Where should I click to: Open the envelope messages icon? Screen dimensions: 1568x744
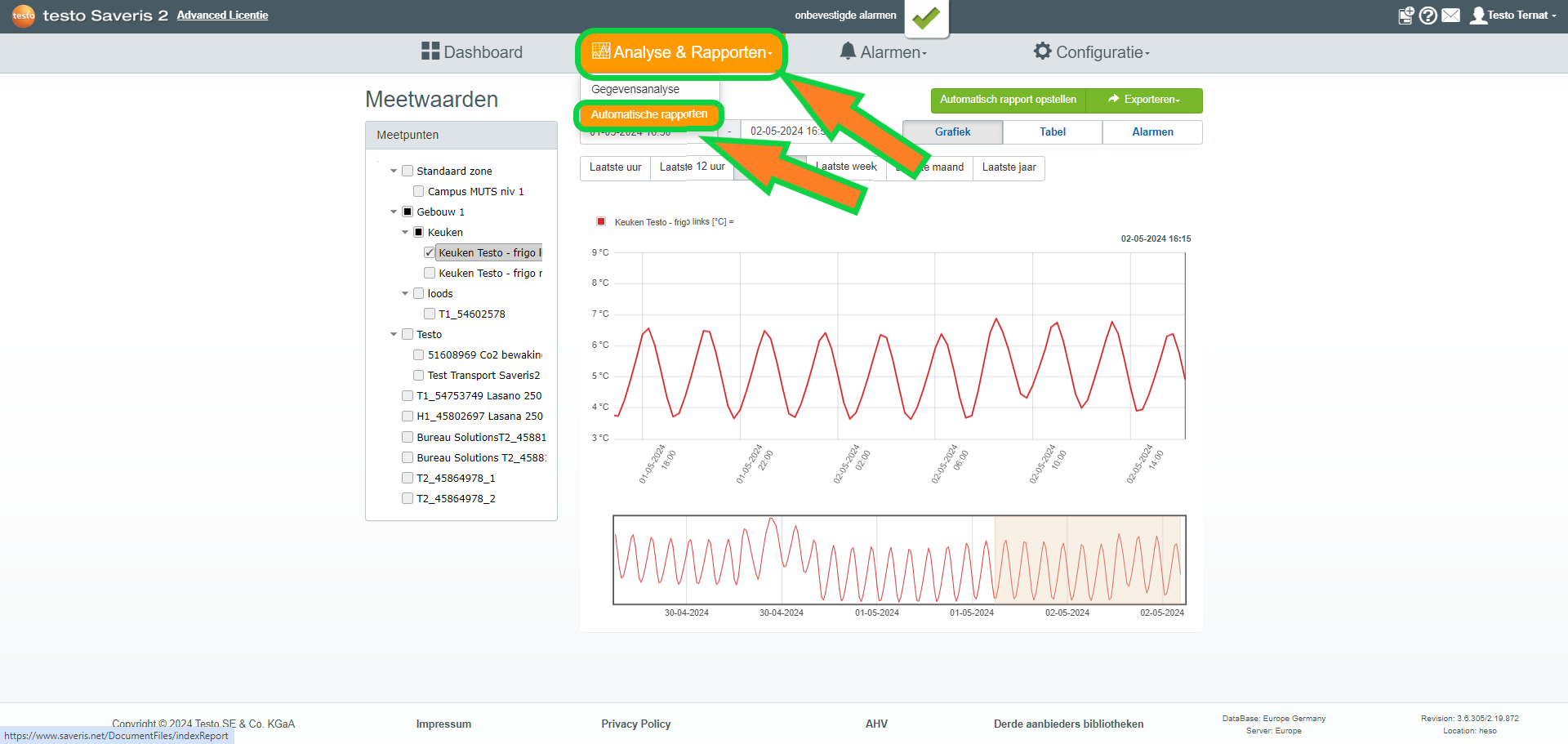click(1450, 16)
